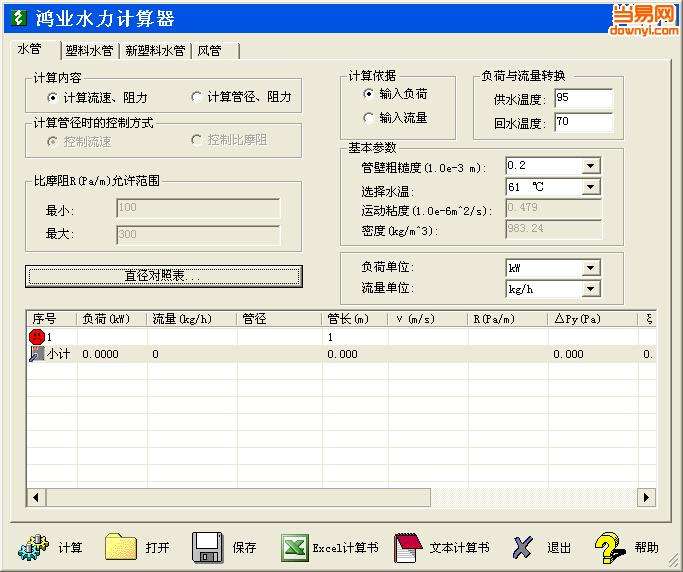The width and height of the screenshot is (683, 572).
Task: Switch to the 塑料水管 tab
Action: tap(90, 51)
